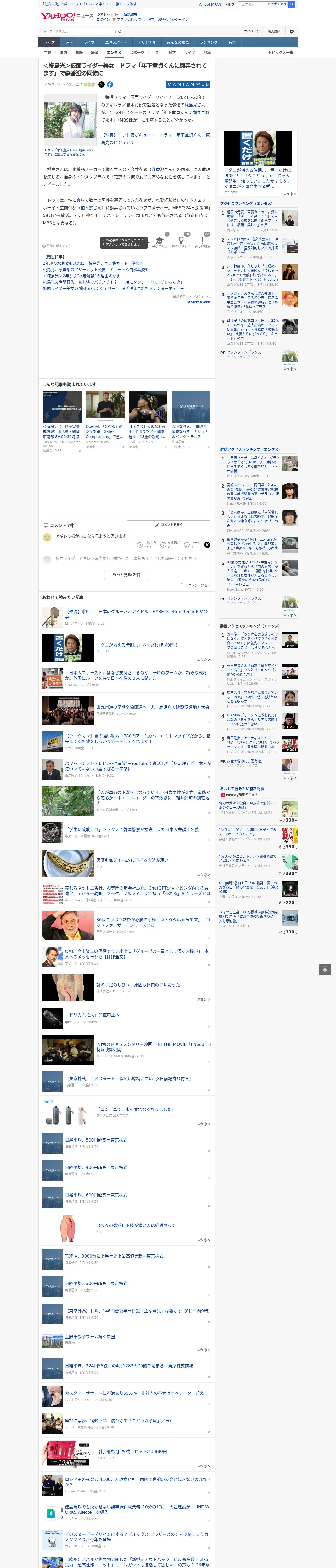Click the 共感した smiley icon

140,545
